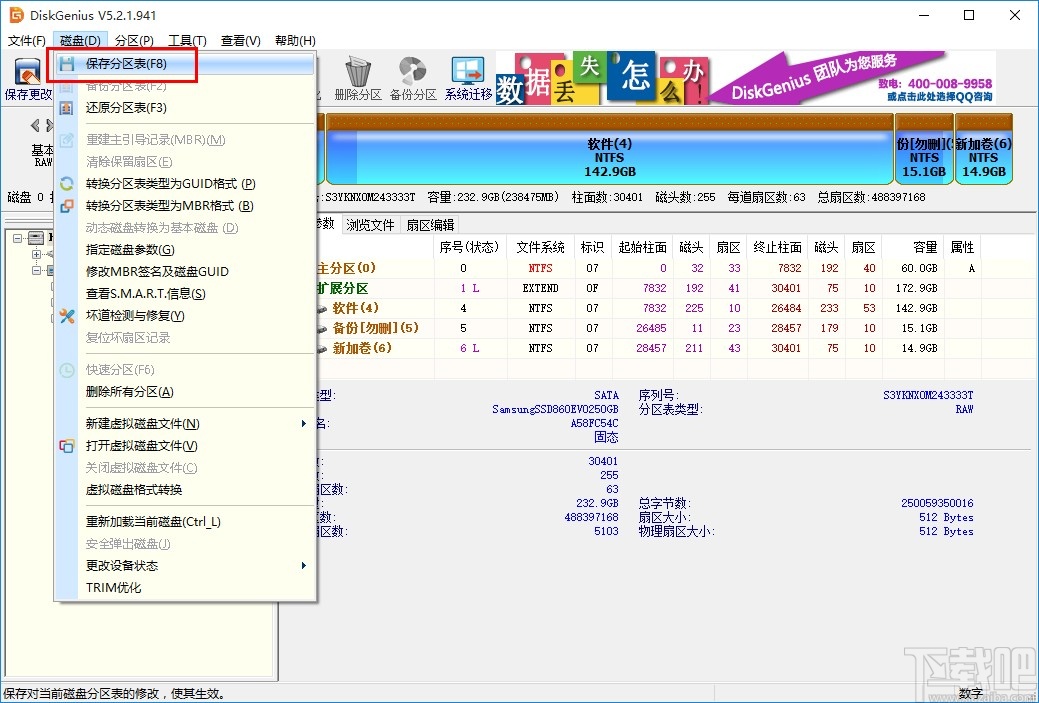Click the previous disk left arrow
The height and width of the screenshot is (703, 1039).
click(x=35, y=126)
